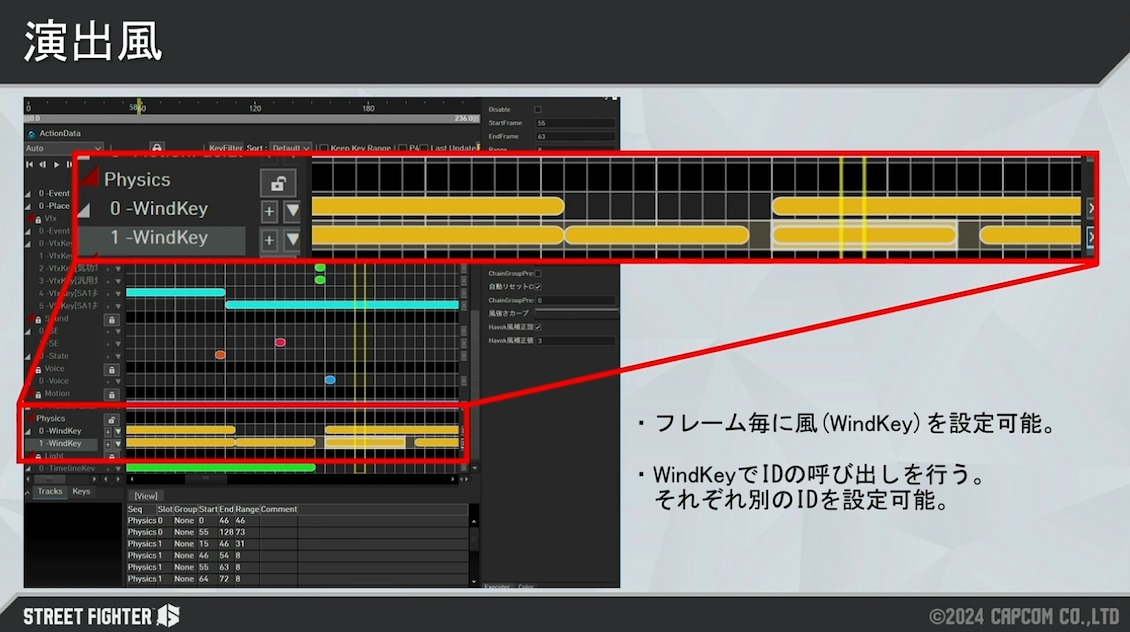Click the lock icon beside the Auto dropdown

pos(156,148)
